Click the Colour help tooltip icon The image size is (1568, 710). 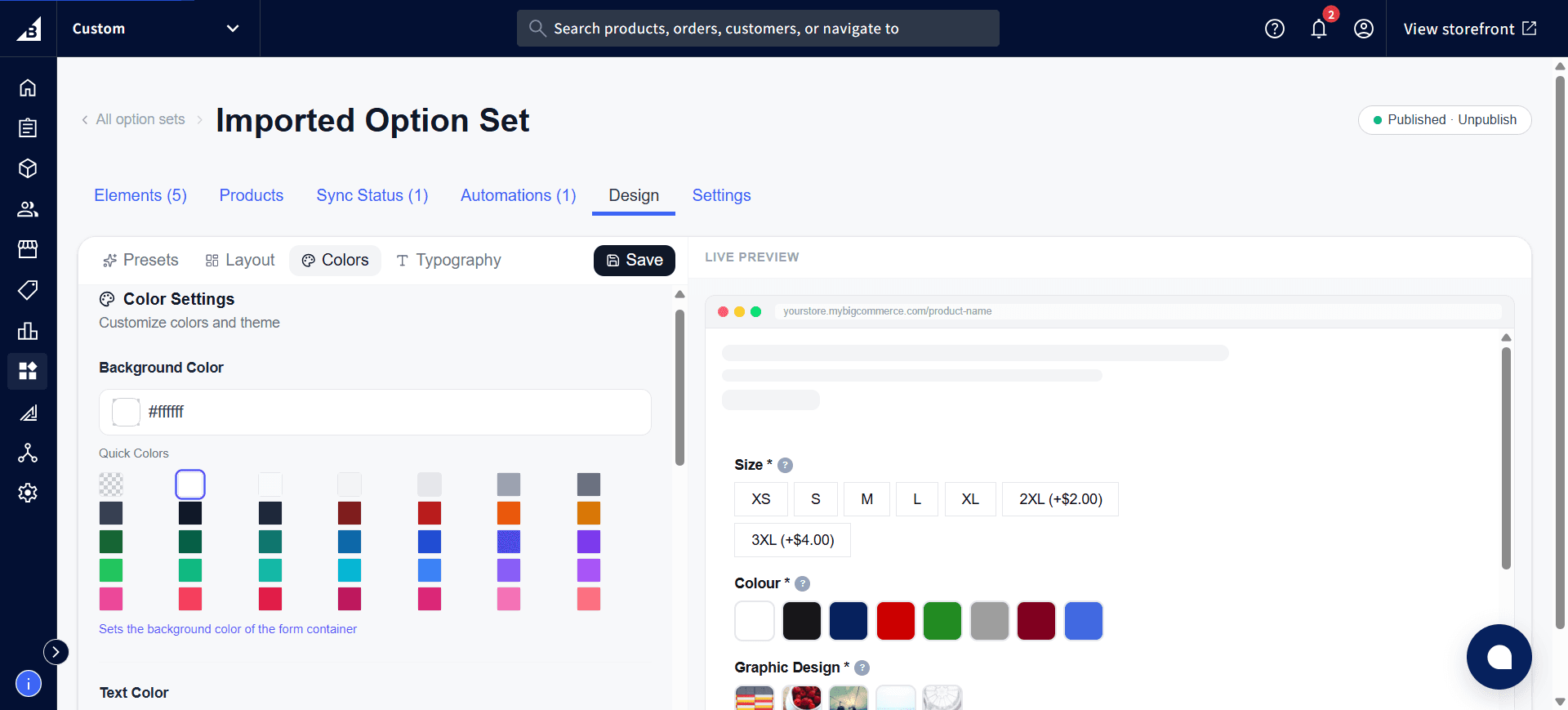pyautogui.click(x=802, y=583)
